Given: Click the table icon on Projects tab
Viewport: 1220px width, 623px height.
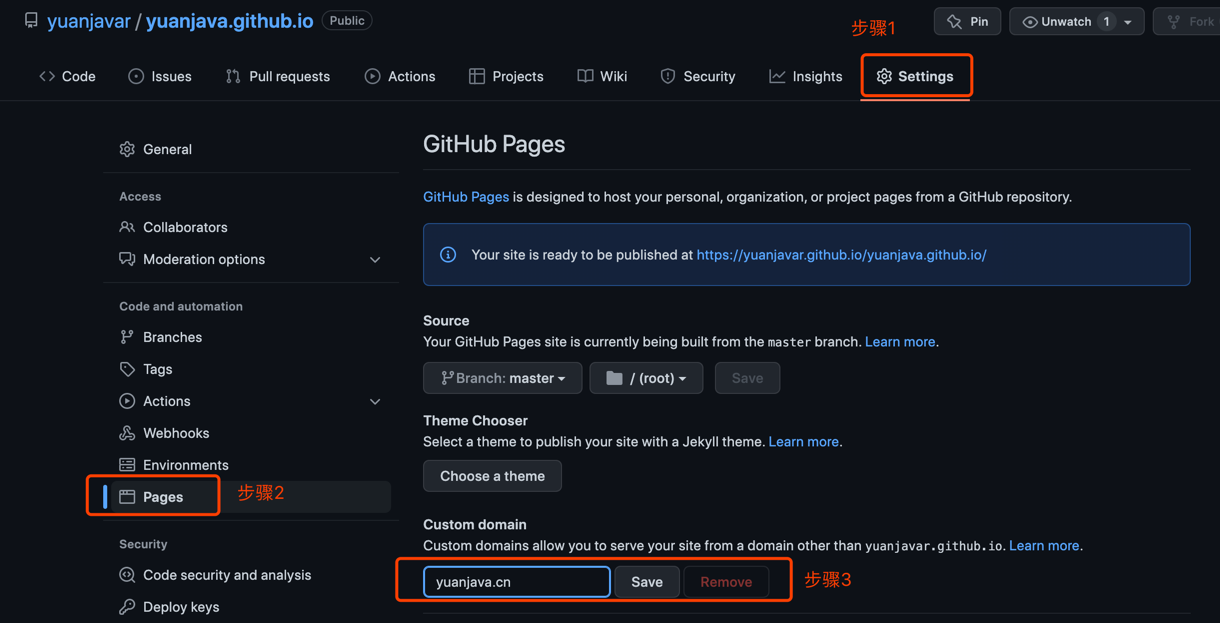Looking at the screenshot, I should pos(477,76).
